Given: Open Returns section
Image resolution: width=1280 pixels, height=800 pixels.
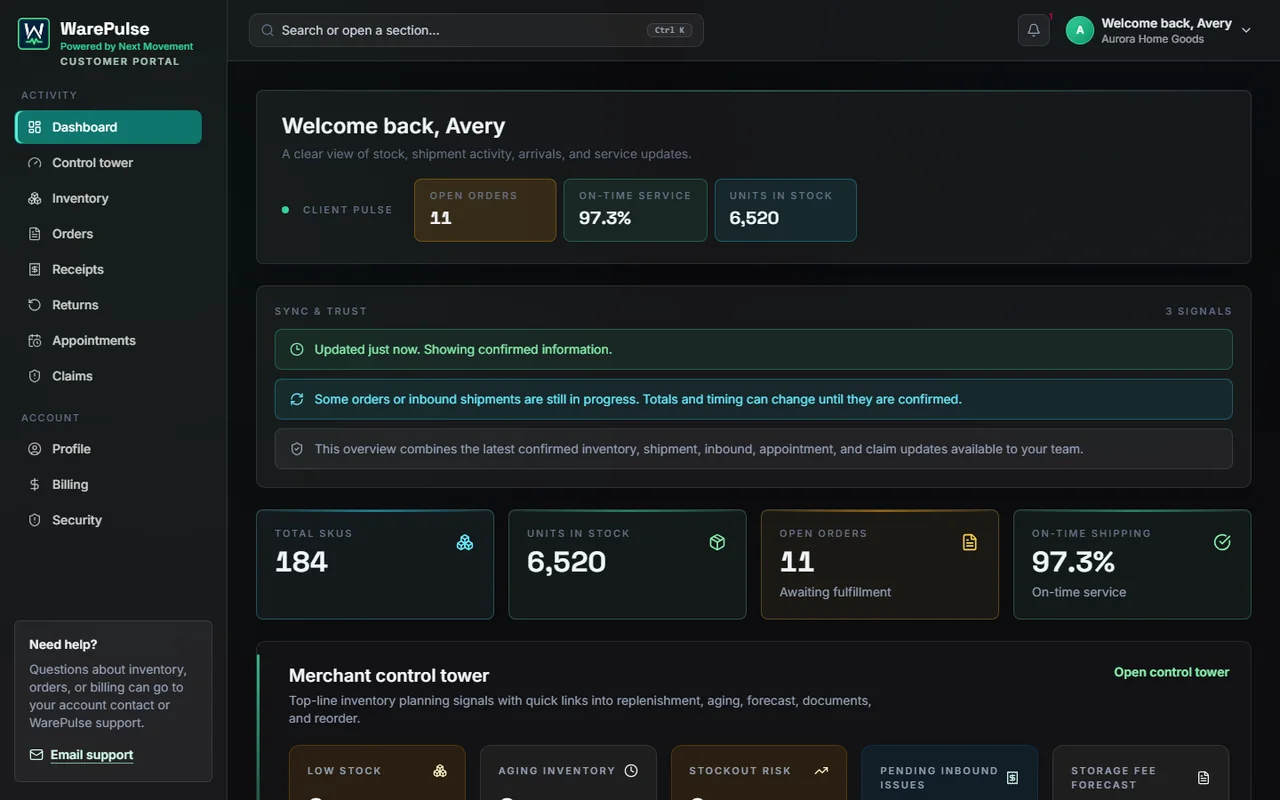Looking at the screenshot, I should 109,305.
